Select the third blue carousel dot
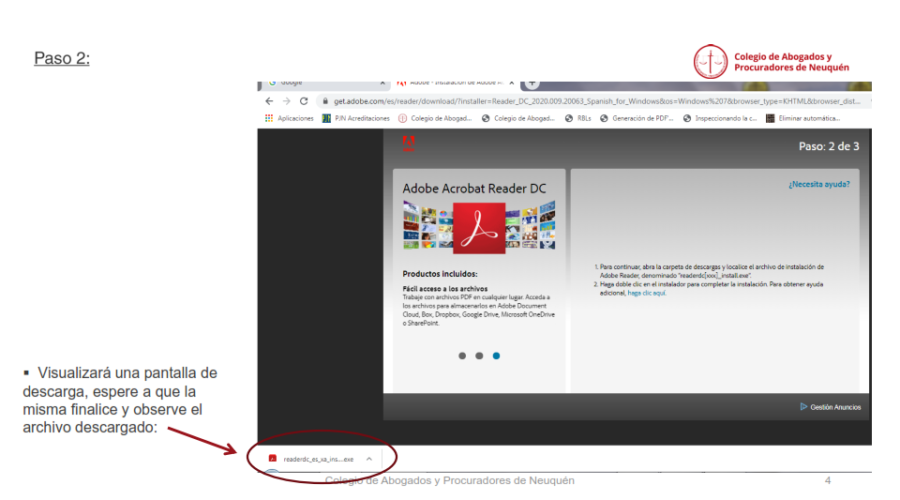 click(496, 356)
